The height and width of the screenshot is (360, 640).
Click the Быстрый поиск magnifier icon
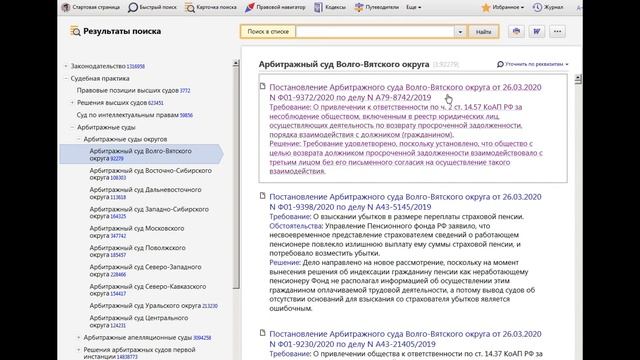133,7
